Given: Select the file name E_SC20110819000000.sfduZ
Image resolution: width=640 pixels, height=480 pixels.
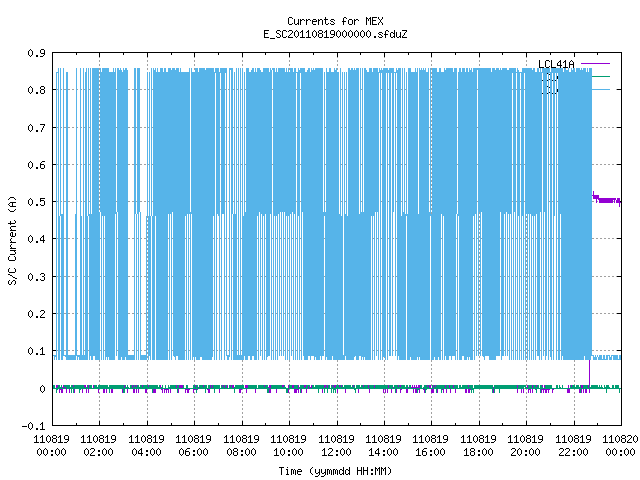Looking at the screenshot, I should coord(335,34).
